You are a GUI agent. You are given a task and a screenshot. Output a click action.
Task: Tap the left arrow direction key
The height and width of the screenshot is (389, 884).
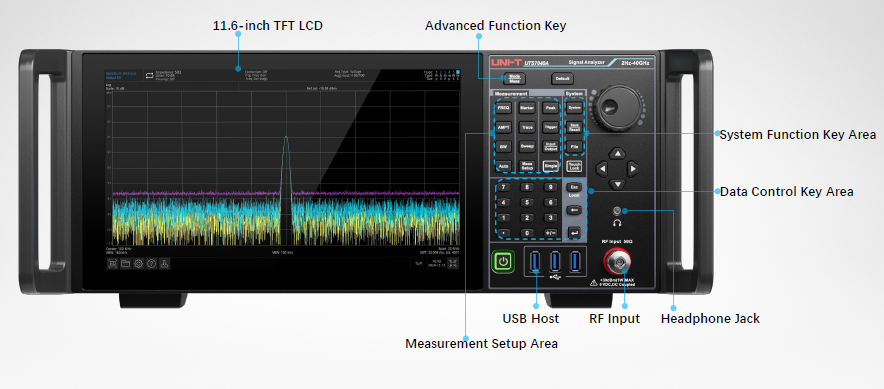[x=603, y=169]
